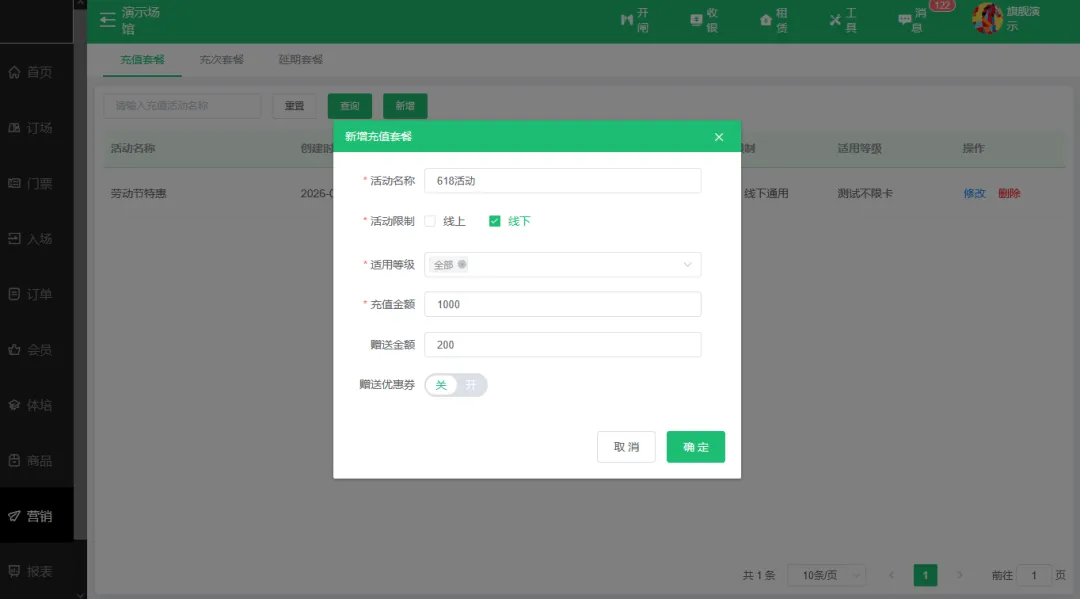Open the 收银 cashier icon in header
Screen dimensions: 1080x599
(704, 20)
